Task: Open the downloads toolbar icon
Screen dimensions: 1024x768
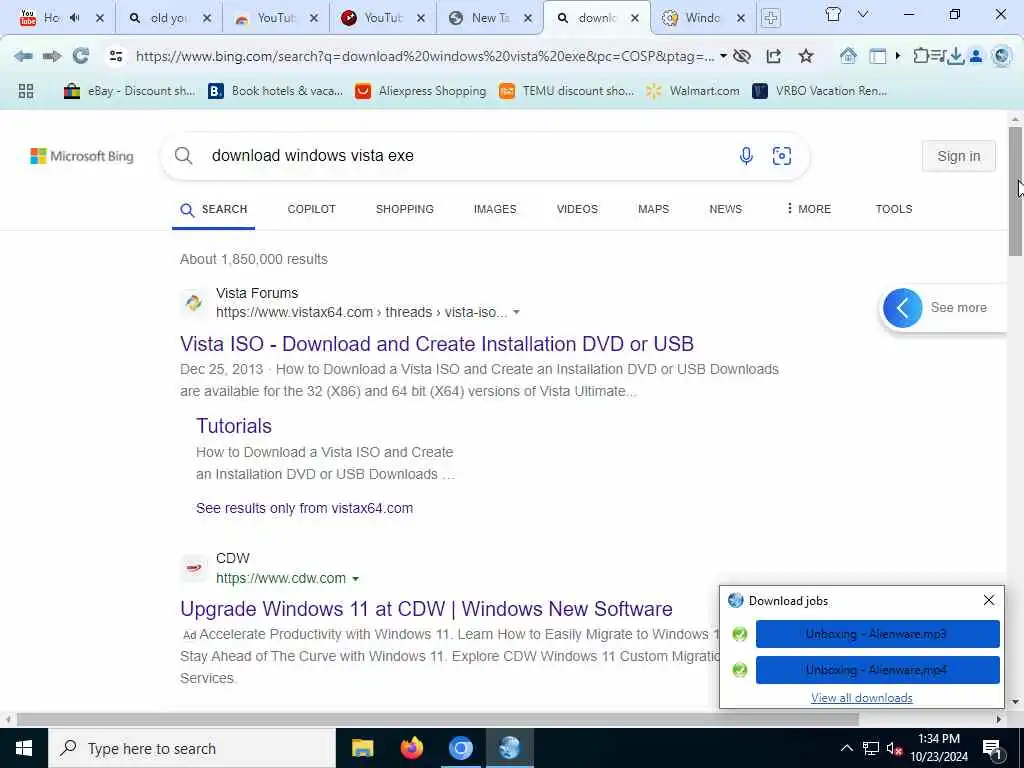Action: 955,57
